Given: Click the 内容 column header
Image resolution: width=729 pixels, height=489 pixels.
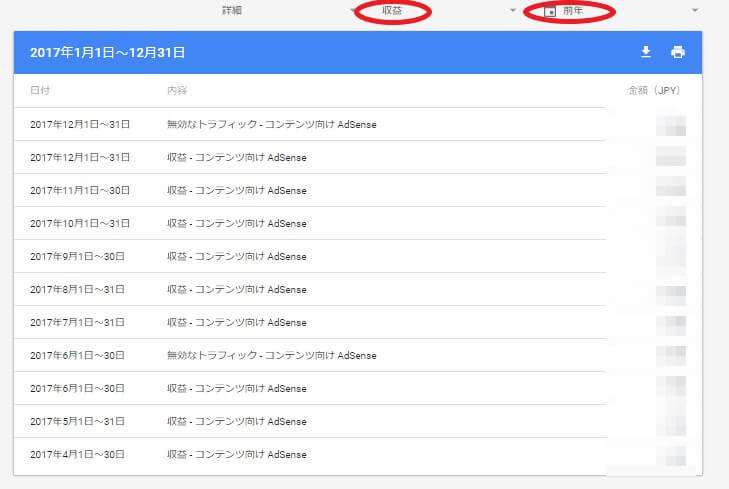Looking at the screenshot, I should click(x=177, y=90).
